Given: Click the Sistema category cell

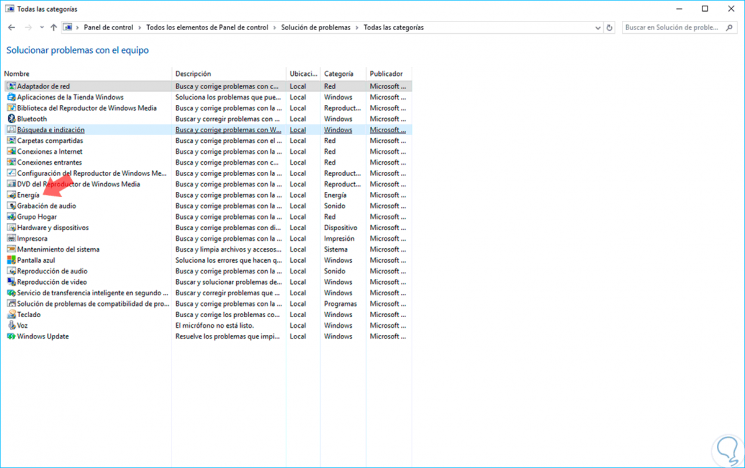Looking at the screenshot, I should point(335,249).
